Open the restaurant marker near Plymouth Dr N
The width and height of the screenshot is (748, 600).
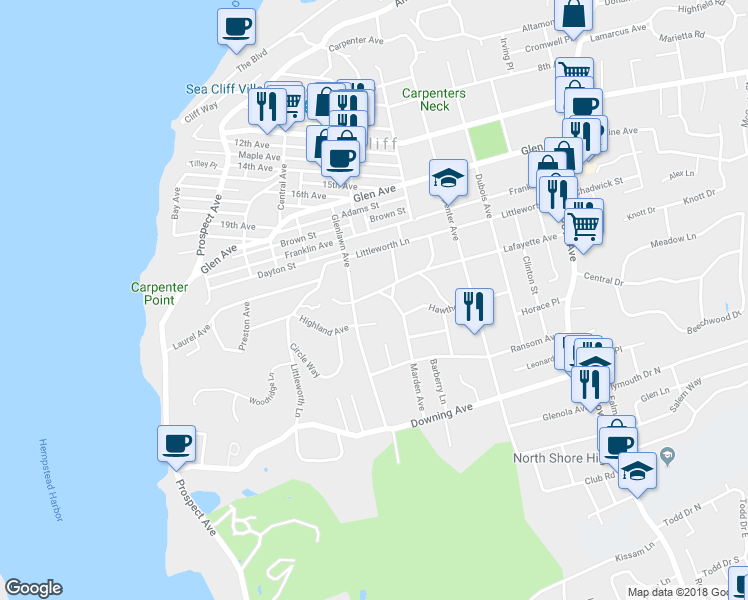pyautogui.click(x=591, y=385)
